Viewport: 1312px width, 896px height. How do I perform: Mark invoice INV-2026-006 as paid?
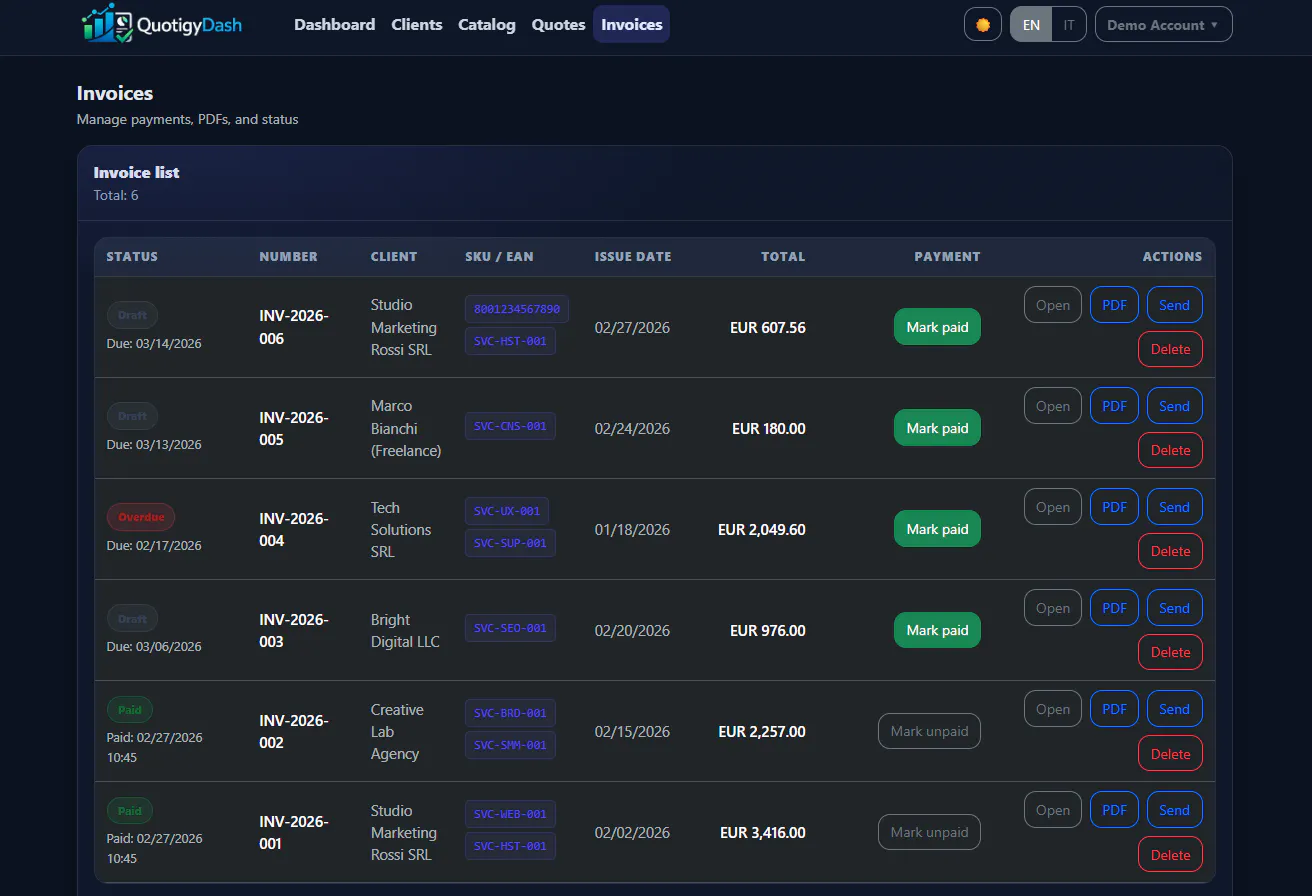[x=937, y=327]
